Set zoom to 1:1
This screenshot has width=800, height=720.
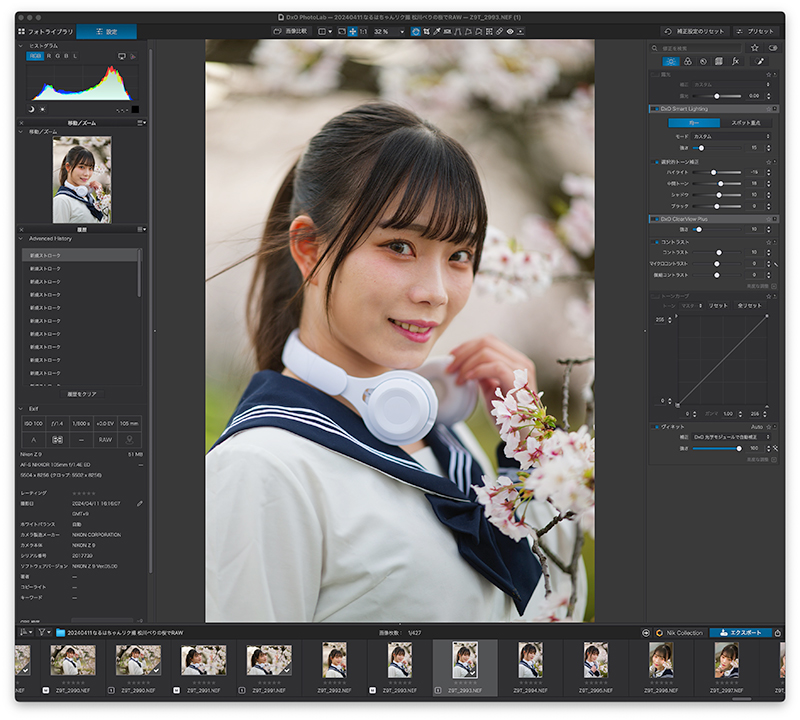363,31
